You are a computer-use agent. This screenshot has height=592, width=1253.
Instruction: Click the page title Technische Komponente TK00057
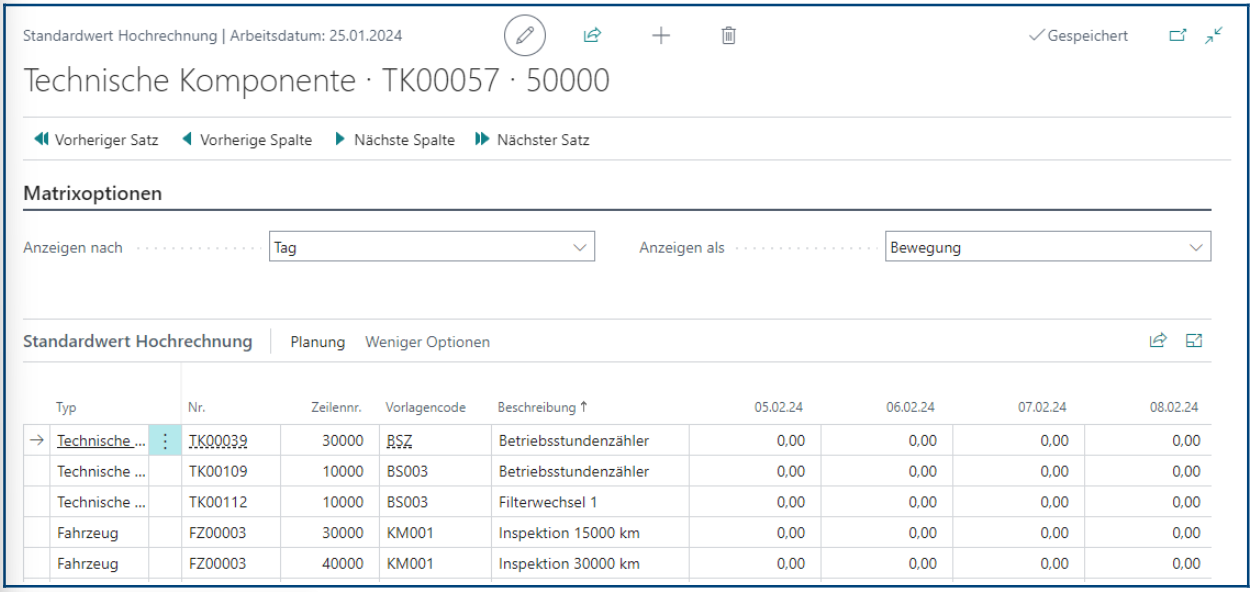tap(316, 81)
